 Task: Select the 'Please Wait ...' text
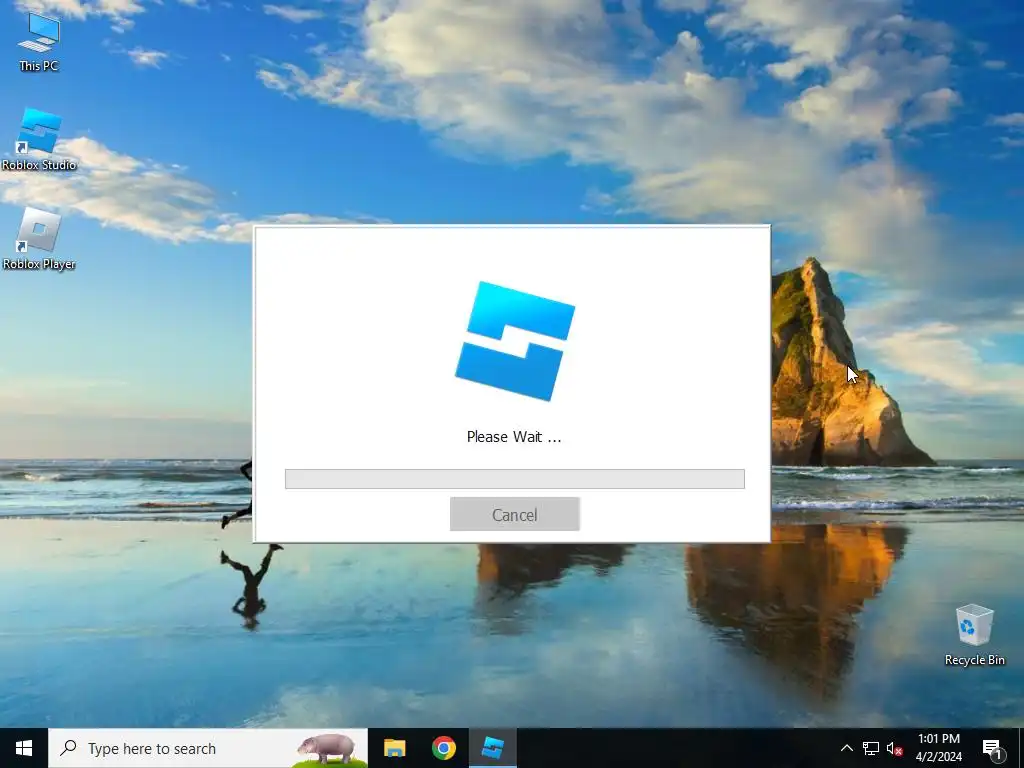pos(514,437)
